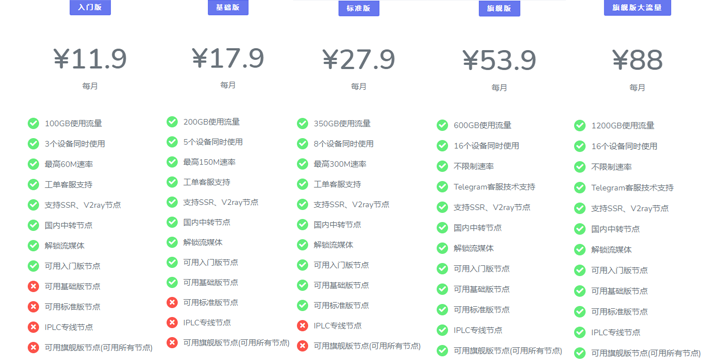Click red cross beside 可用基础版节点 in ¥11.9 plan

[x=34, y=287]
